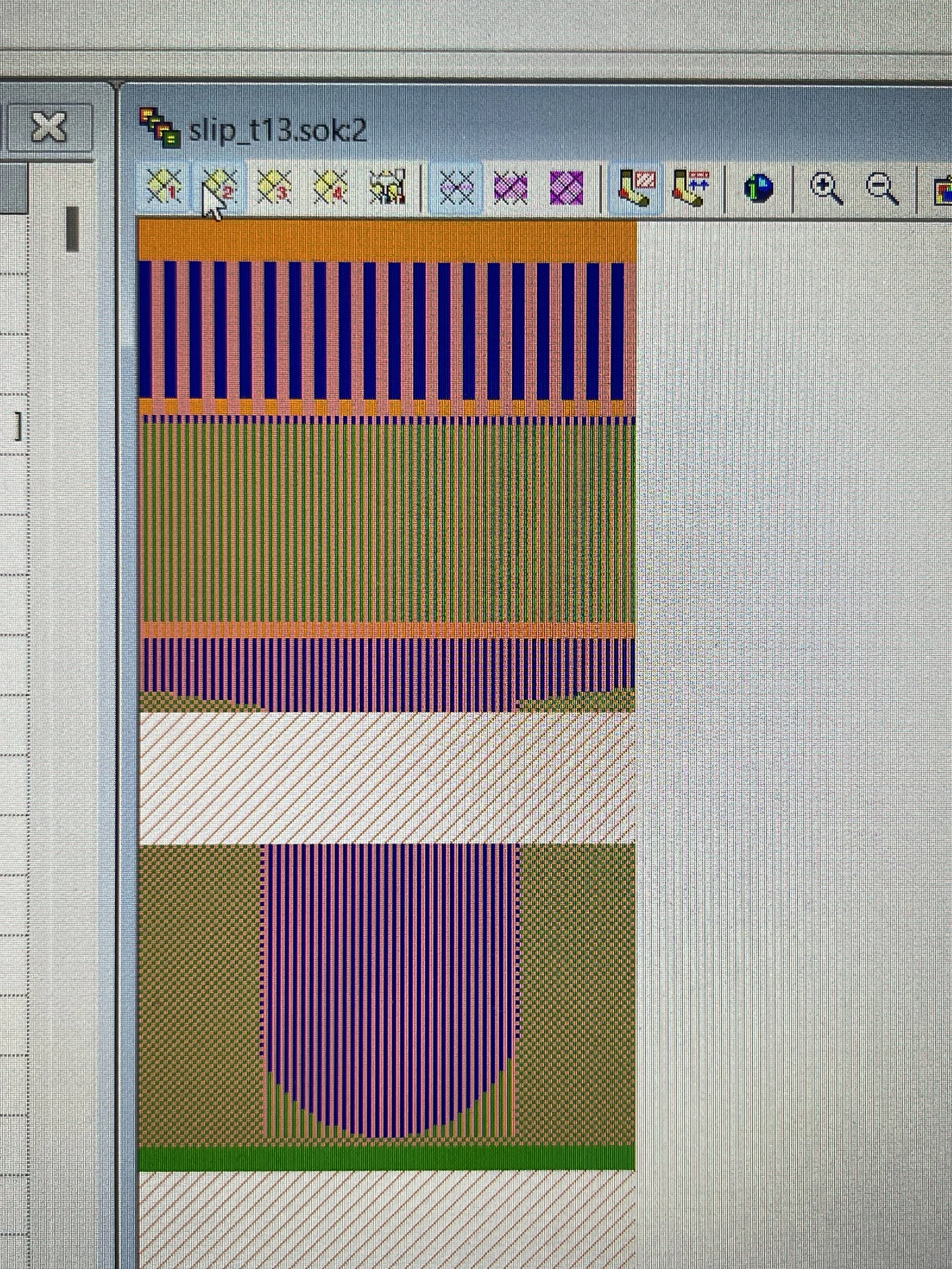
Task: Select the pattern layer 3 icon
Action: (275, 187)
